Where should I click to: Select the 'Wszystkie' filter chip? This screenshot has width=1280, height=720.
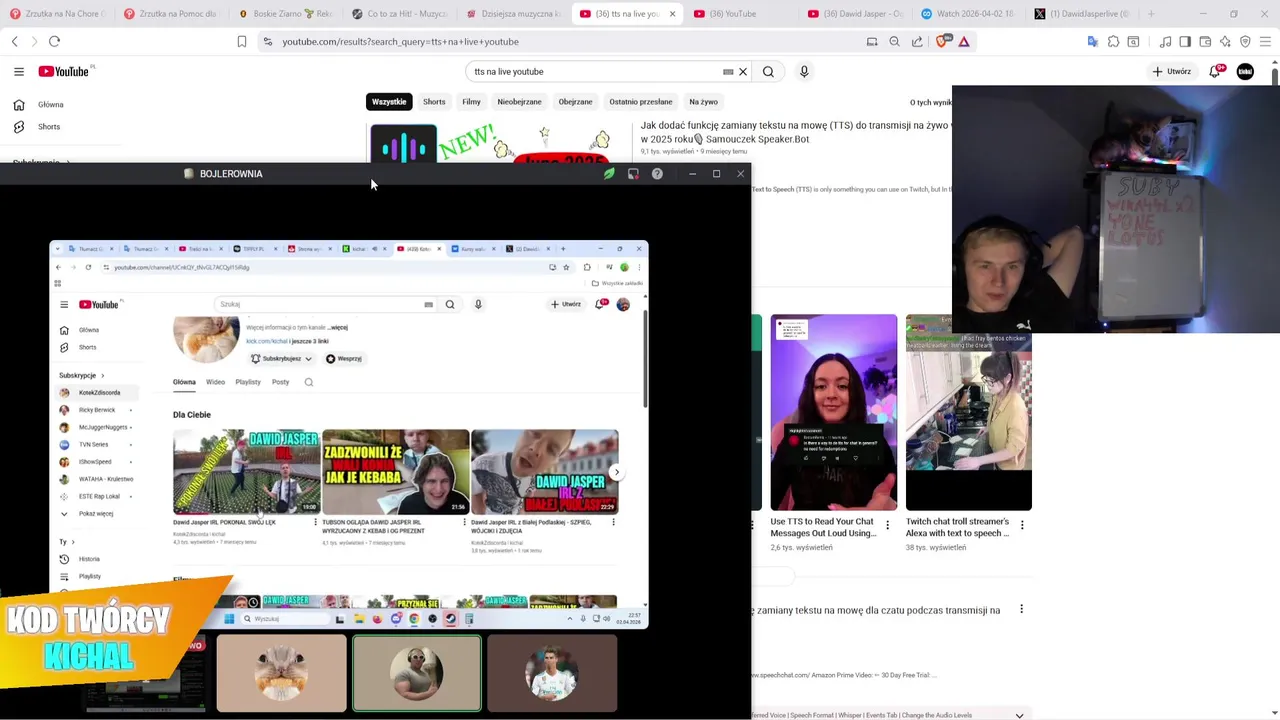pyautogui.click(x=389, y=101)
